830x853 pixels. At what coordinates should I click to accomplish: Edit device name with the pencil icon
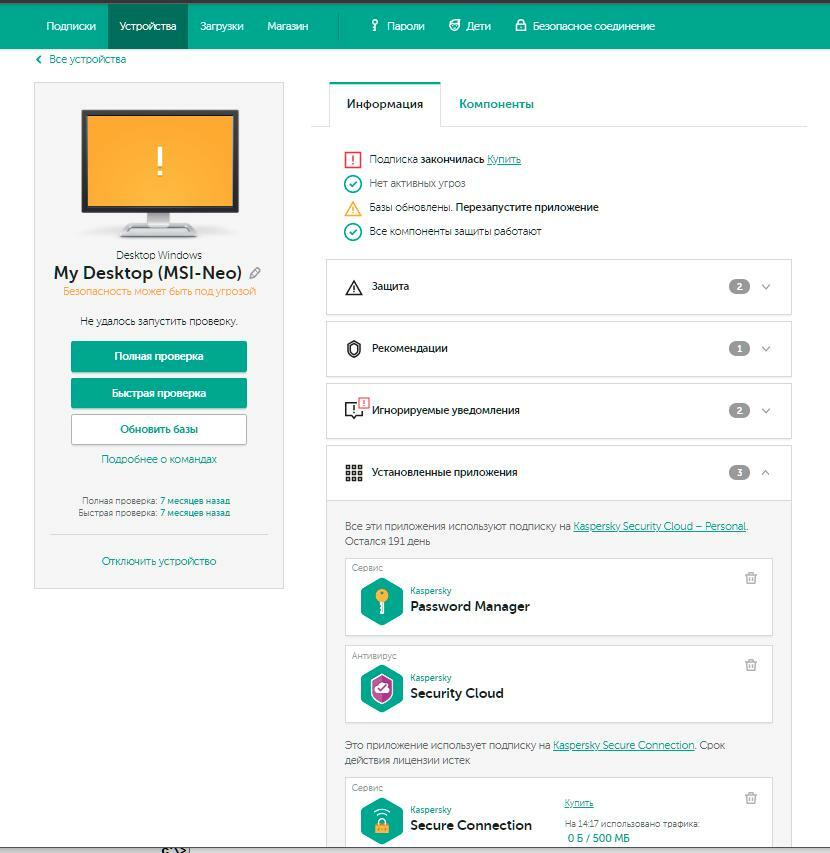[x=255, y=273]
